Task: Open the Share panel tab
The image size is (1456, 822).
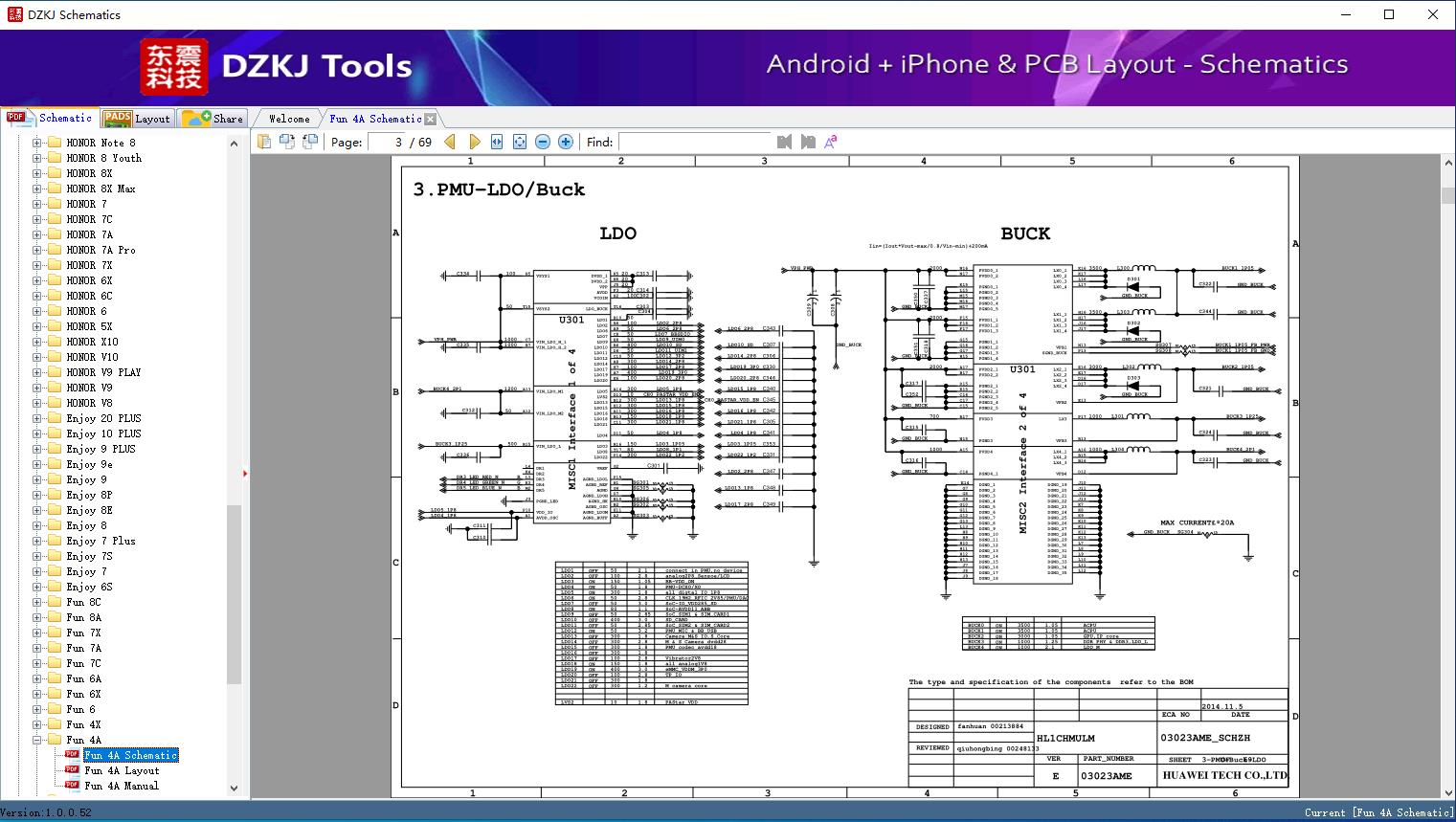Action: (x=213, y=119)
